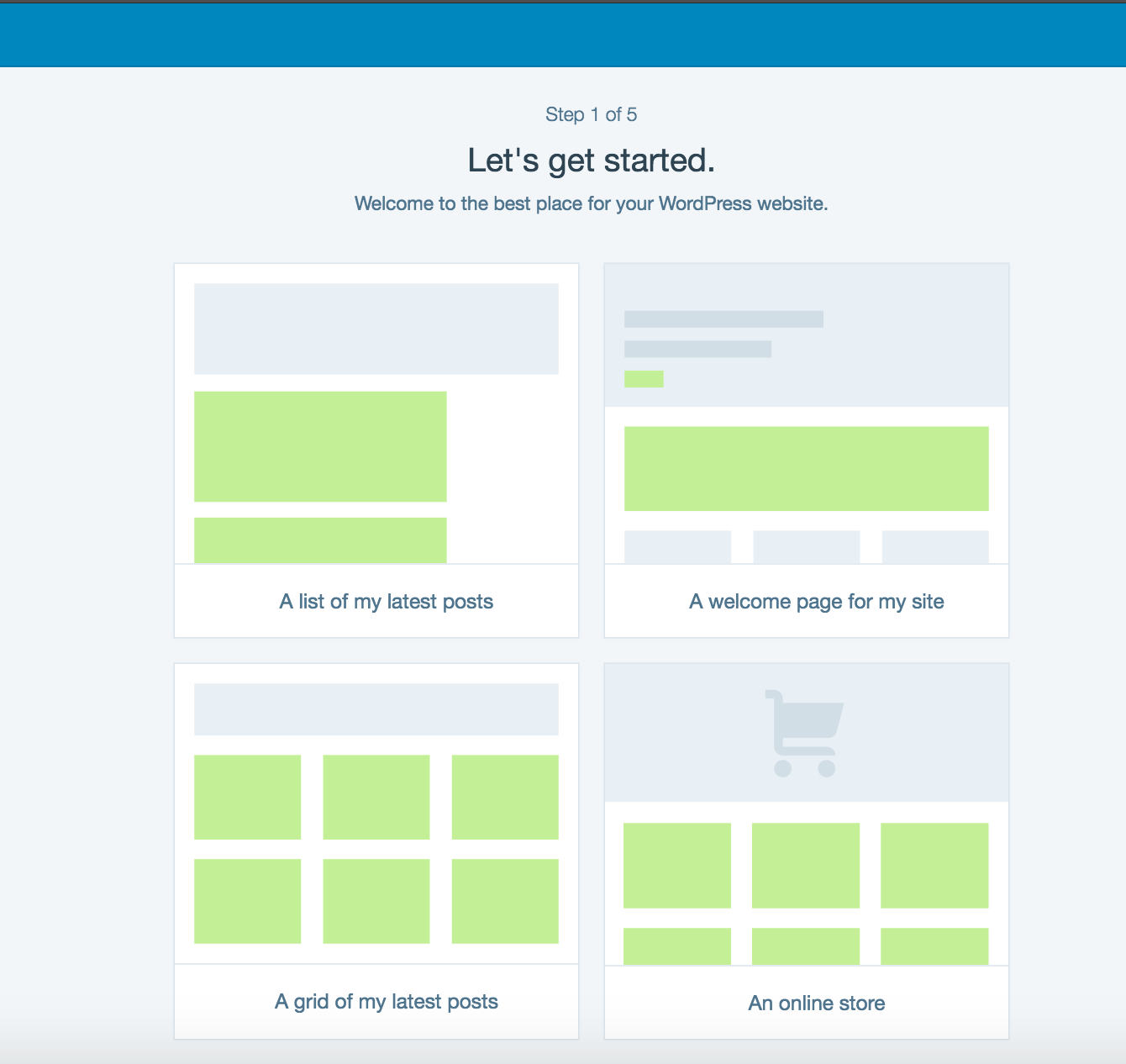Viewport: 1126px width, 1064px height.
Task: Click the "Let's get started." heading
Action: pyautogui.click(x=591, y=161)
